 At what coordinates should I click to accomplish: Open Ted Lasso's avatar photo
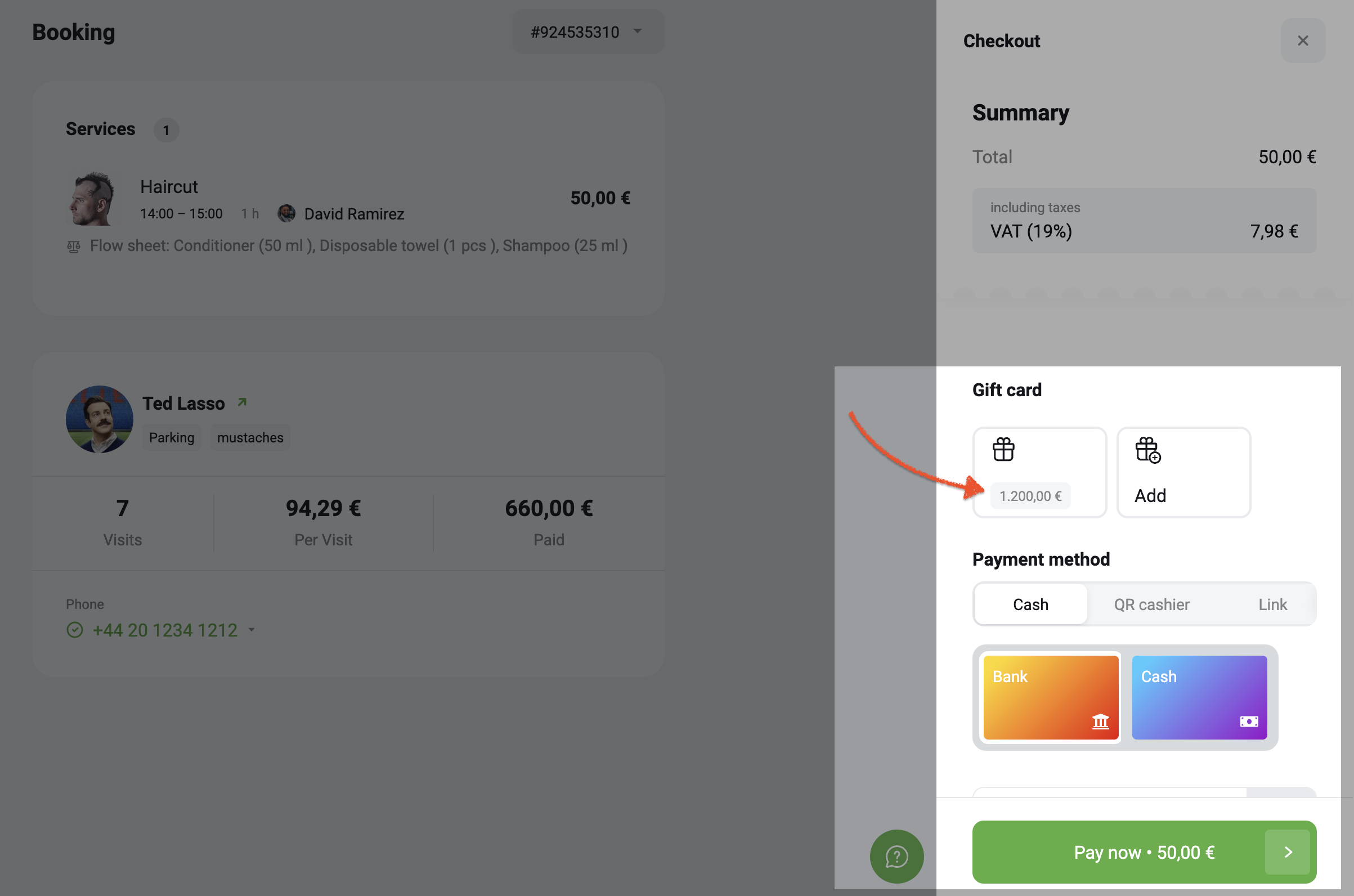click(x=100, y=419)
